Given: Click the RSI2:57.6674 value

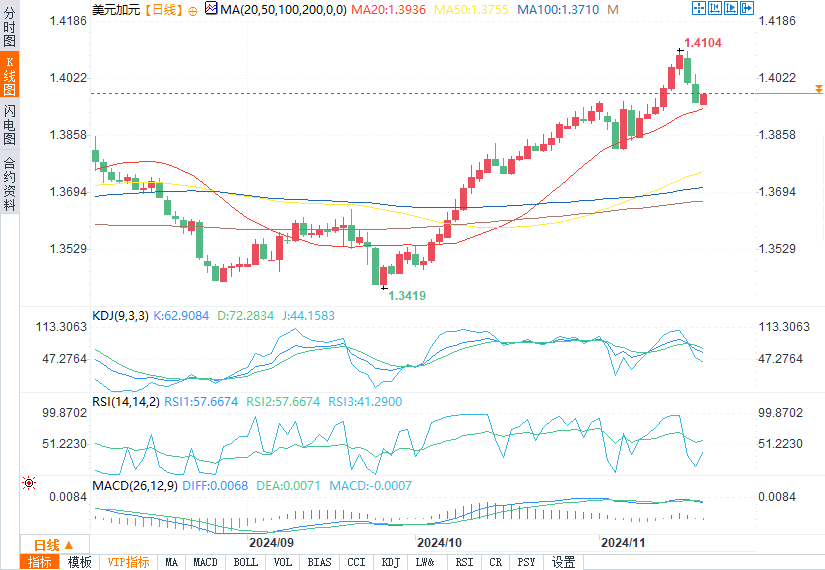Looking at the screenshot, I should pos(283,402).
